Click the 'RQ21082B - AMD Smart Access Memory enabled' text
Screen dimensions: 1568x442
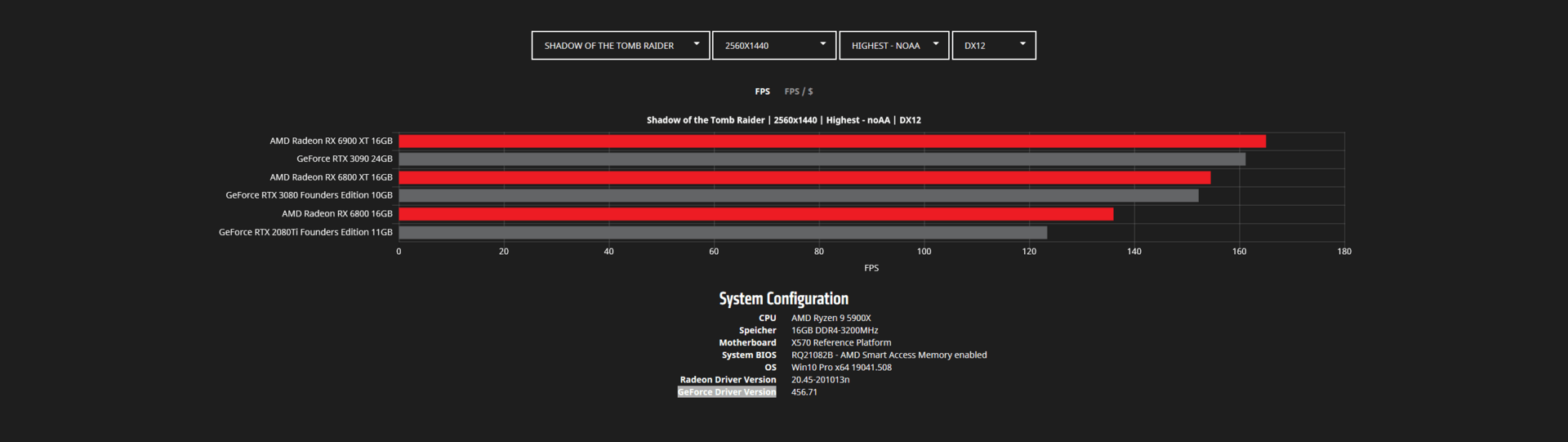click(x=889, y=355)
